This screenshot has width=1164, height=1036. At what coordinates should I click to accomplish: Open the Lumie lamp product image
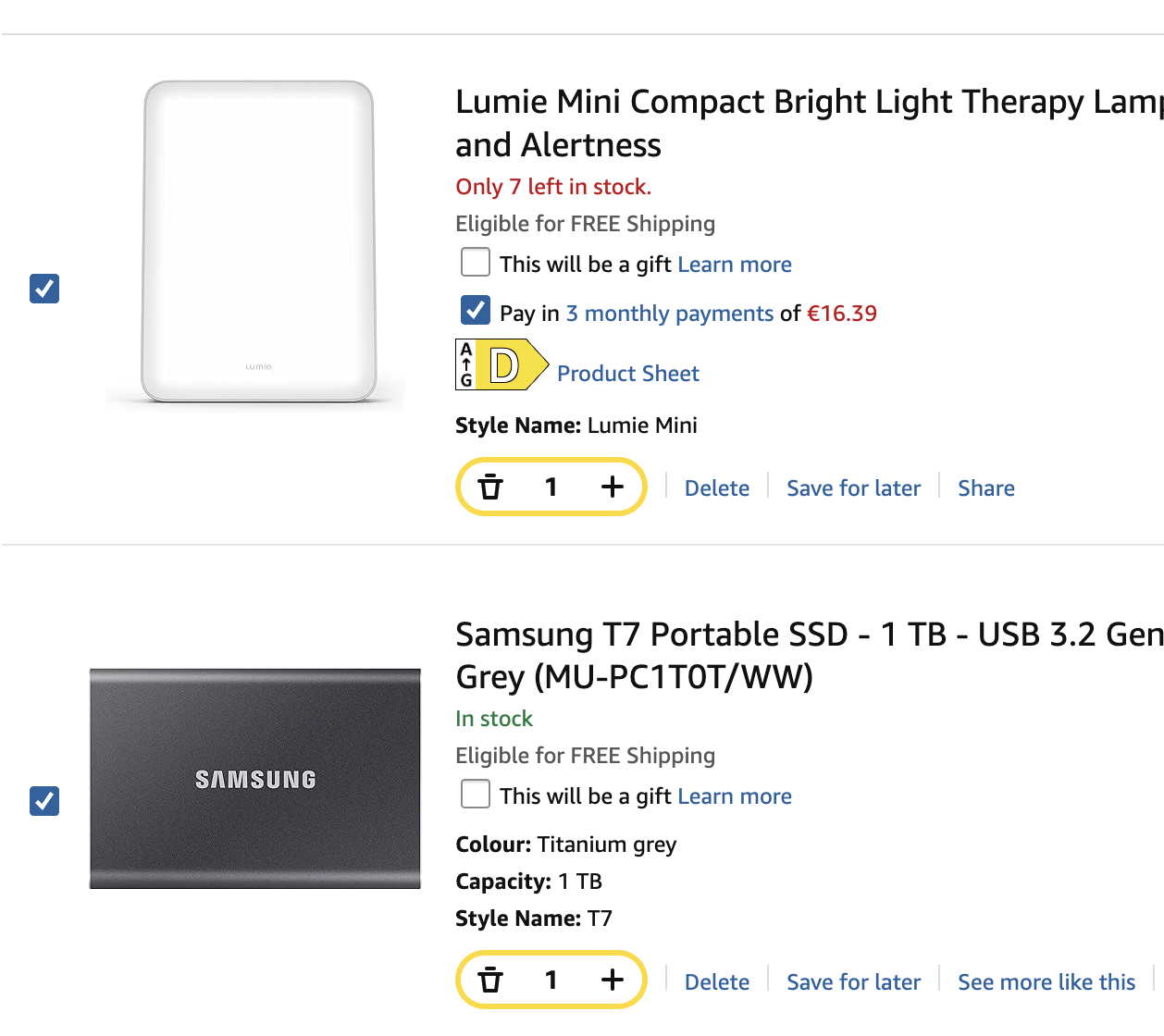point(258,242)
